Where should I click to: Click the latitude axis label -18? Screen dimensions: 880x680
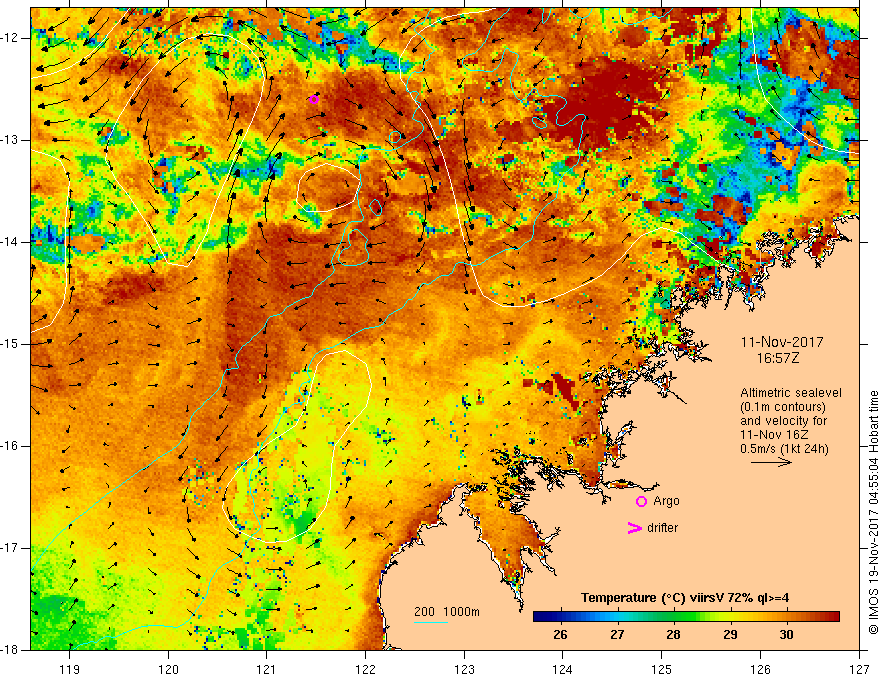(9, 650)
